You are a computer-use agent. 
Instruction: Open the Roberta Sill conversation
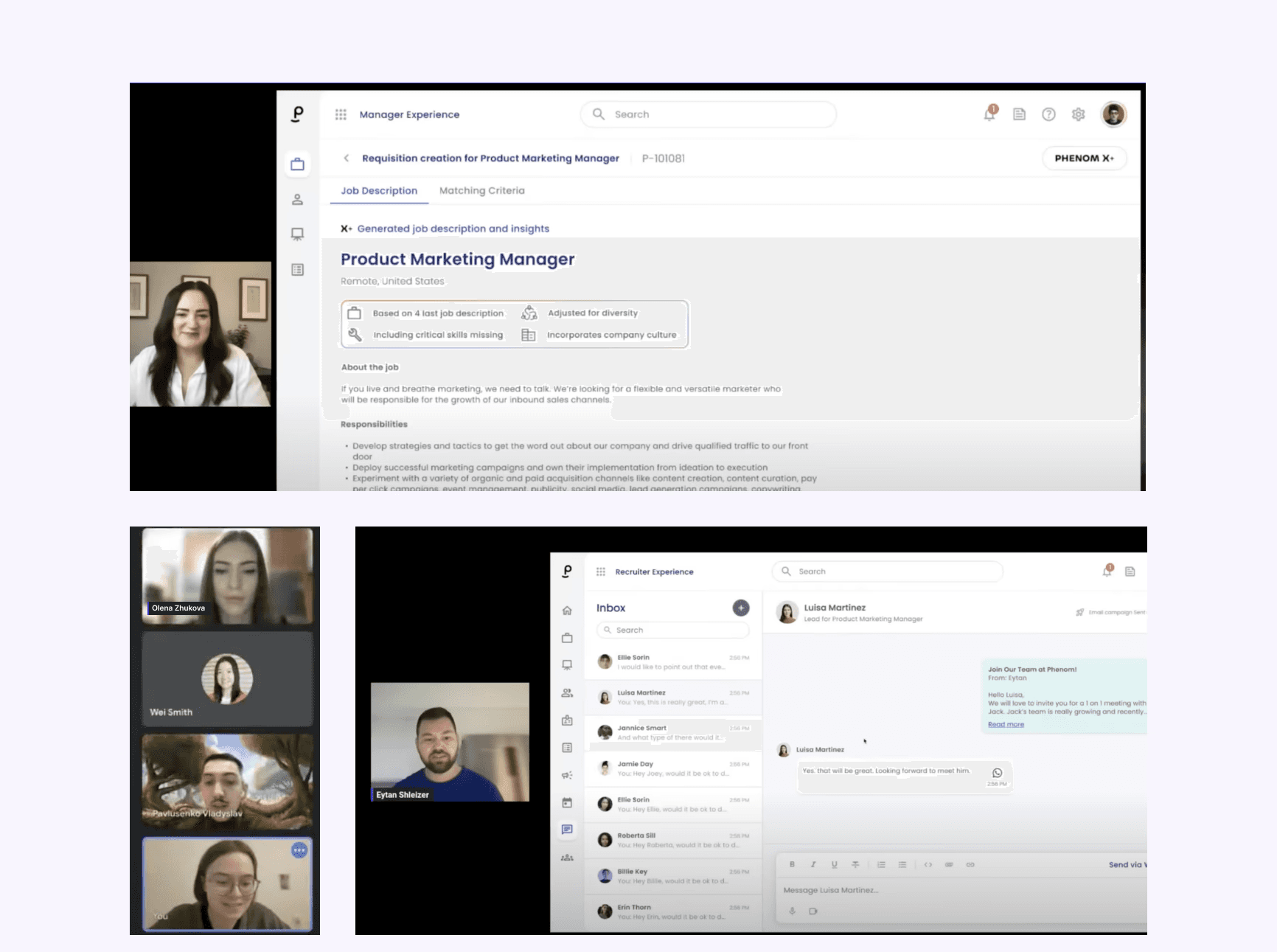[673, 840]
